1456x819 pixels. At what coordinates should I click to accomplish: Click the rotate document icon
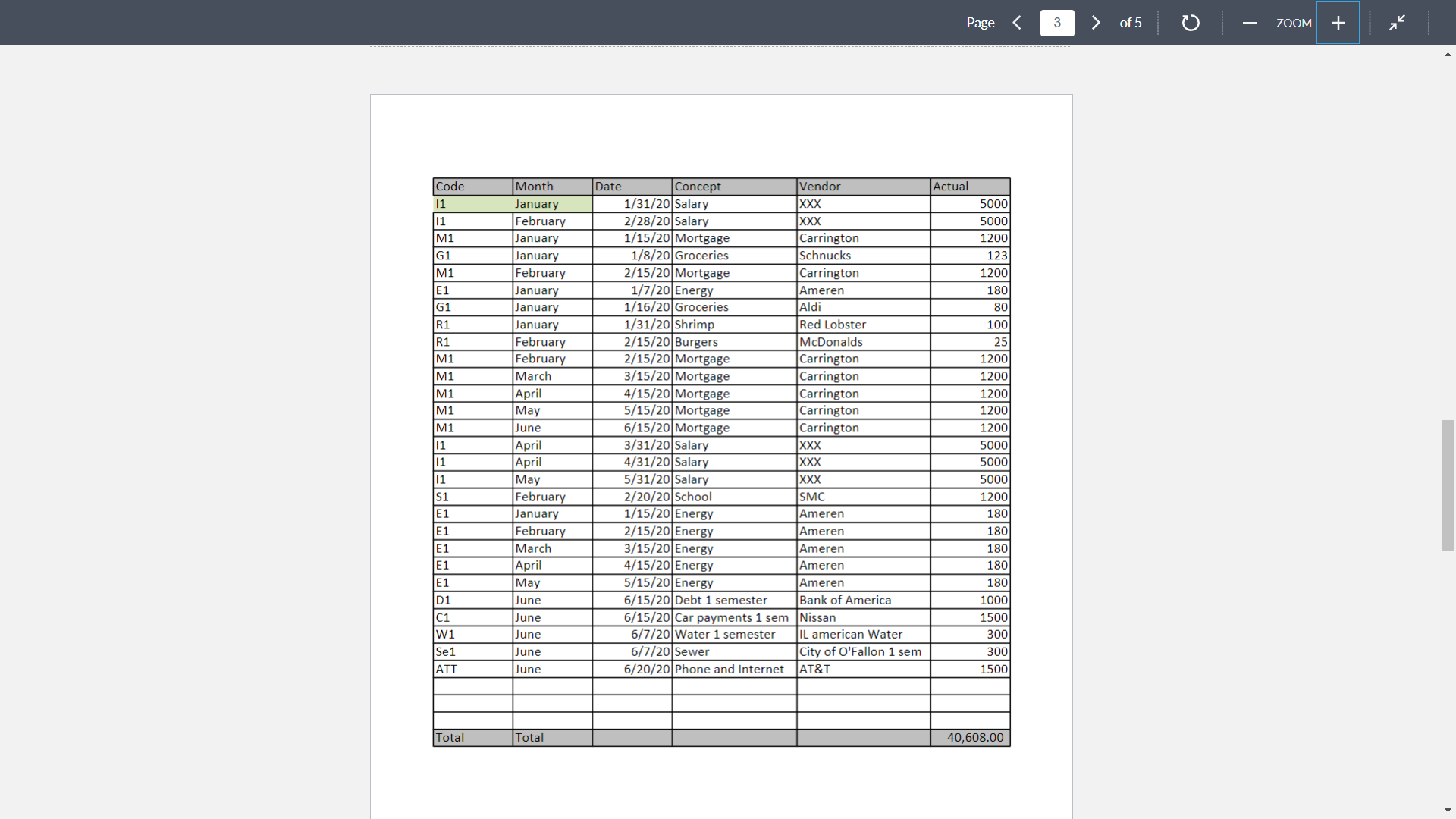pyautogui.click(x=1191, y=23)
